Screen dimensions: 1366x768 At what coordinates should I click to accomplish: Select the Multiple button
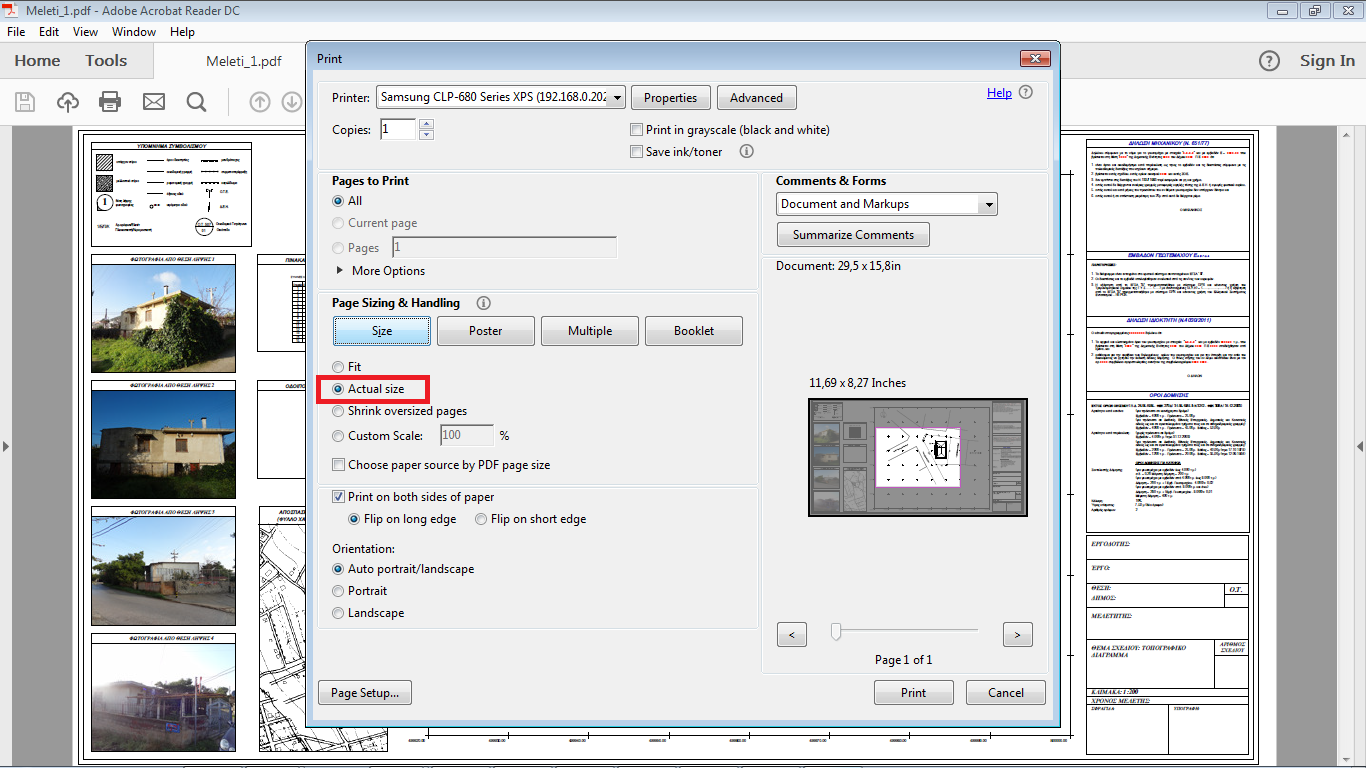590,331
